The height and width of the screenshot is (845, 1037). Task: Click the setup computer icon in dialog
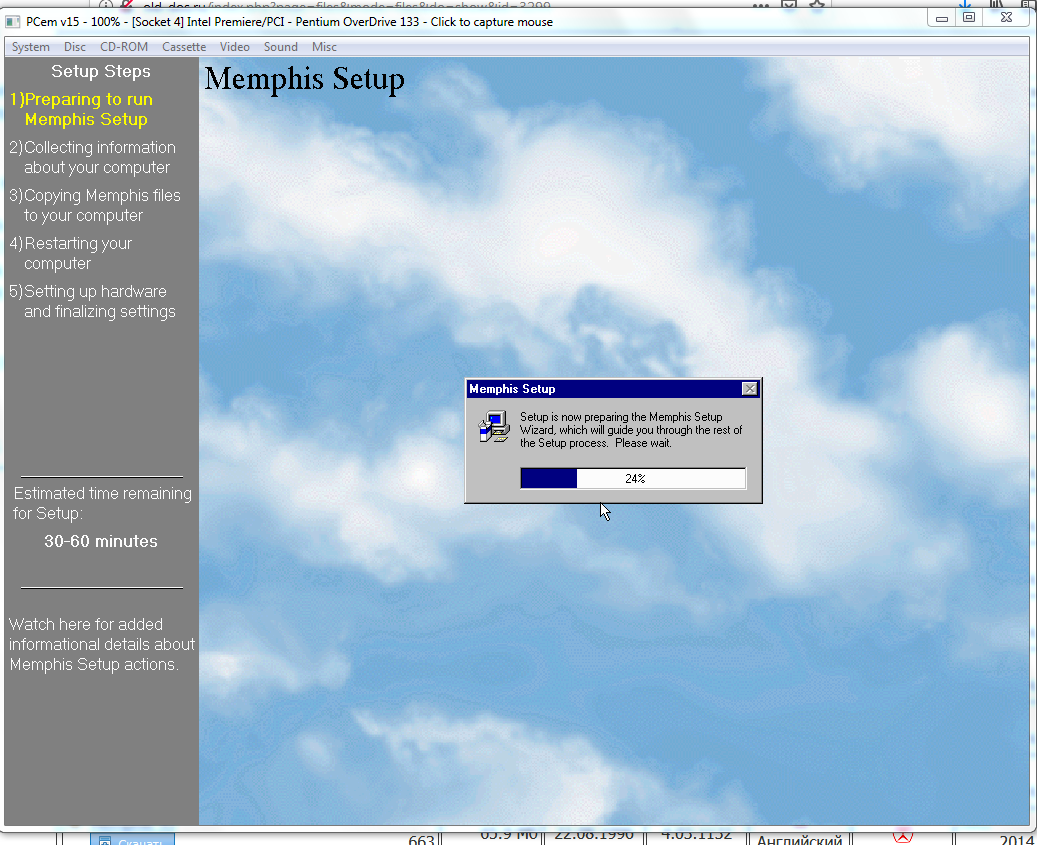click(x=494, y=426)
